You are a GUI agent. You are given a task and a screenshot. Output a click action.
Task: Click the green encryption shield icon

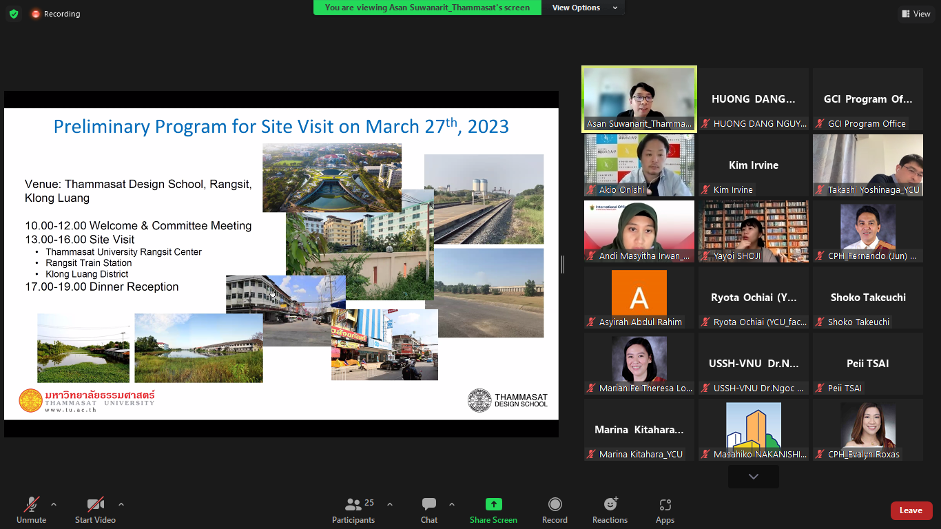pyautogui.click(x=14, y=14)
